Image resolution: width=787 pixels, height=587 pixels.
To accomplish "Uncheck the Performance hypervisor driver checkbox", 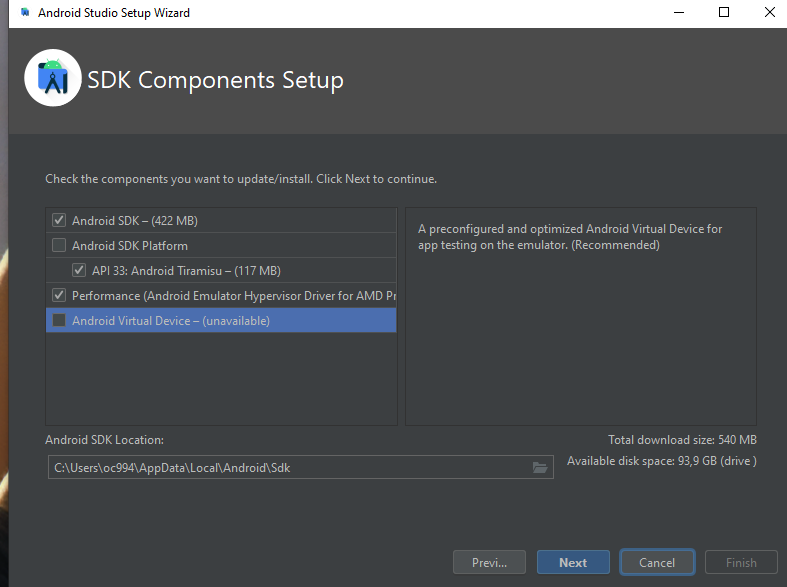I will pos(59,295).
